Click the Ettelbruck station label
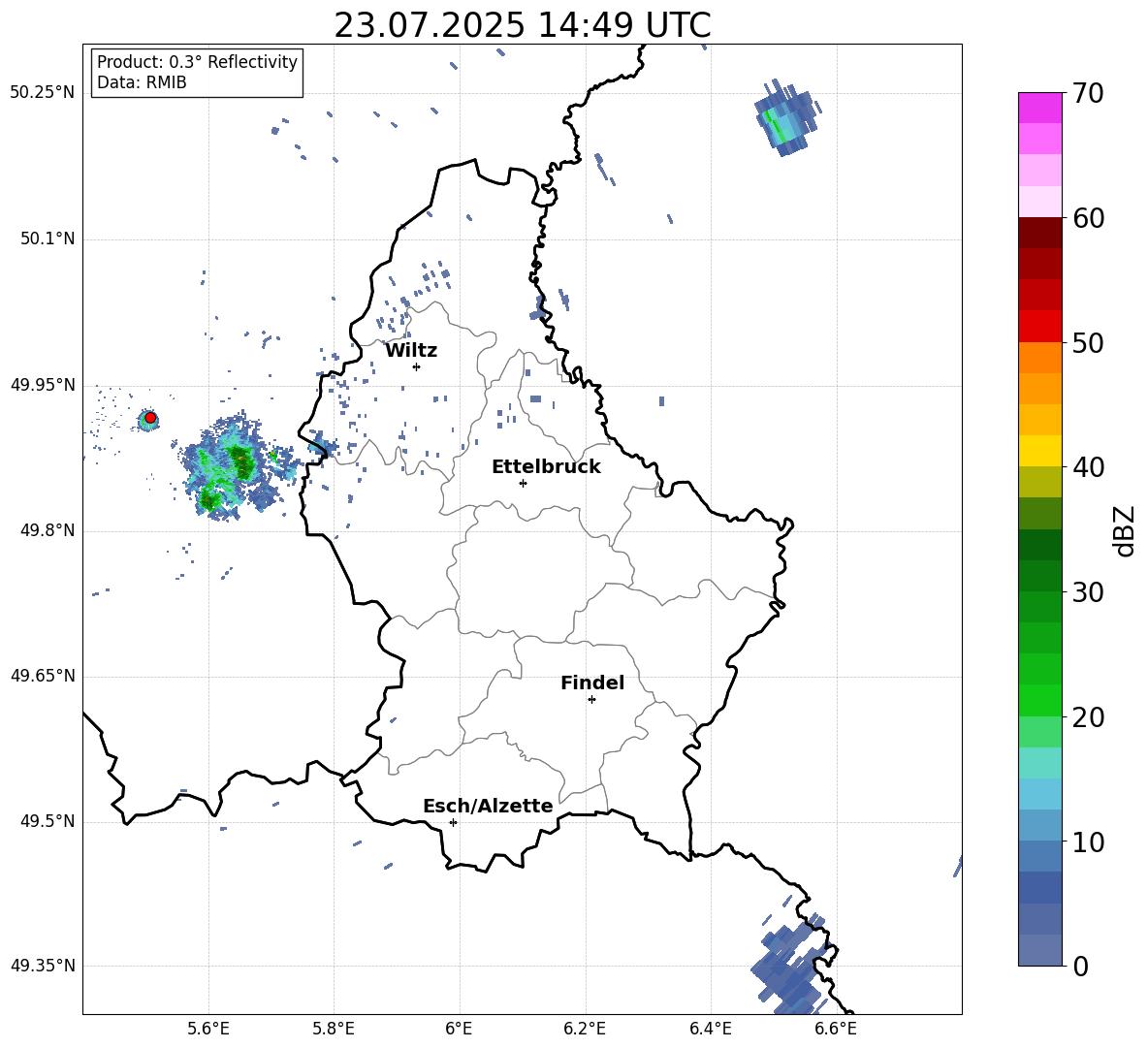The image size is (1148, 1048). tap(546, 467)
